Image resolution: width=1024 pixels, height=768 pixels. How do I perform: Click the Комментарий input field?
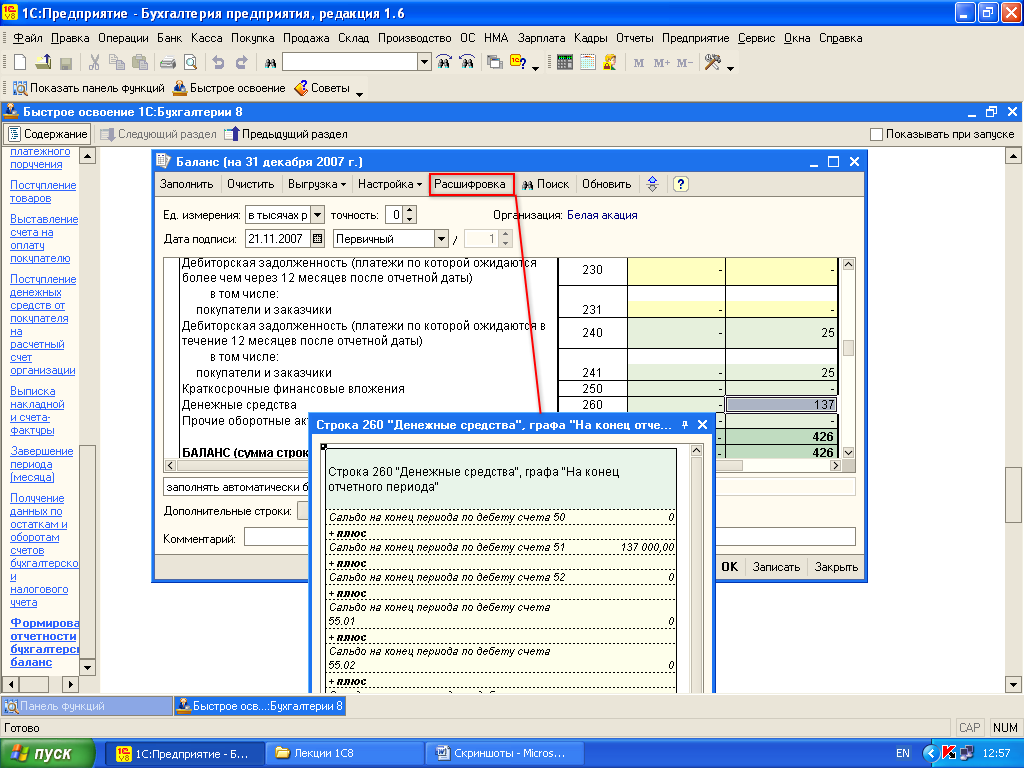[x=549, y=537]
